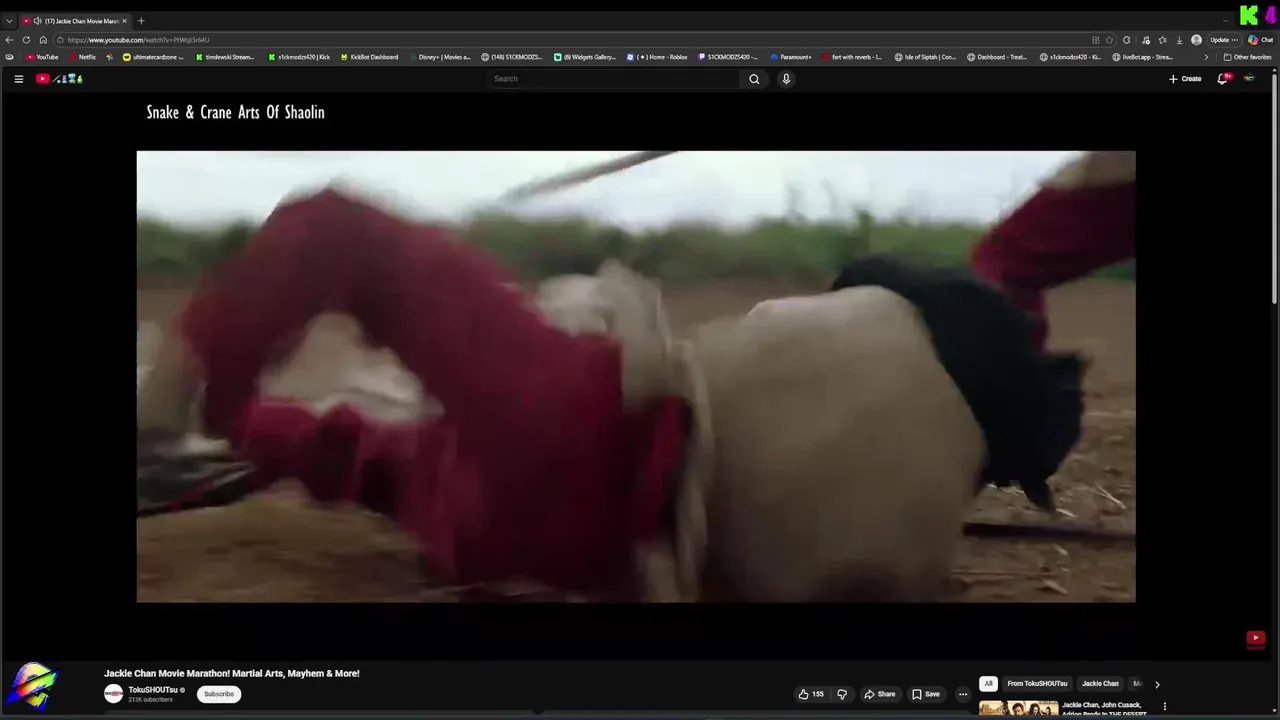
Task: Like the video with thumbs up
Action: [810, 694]
